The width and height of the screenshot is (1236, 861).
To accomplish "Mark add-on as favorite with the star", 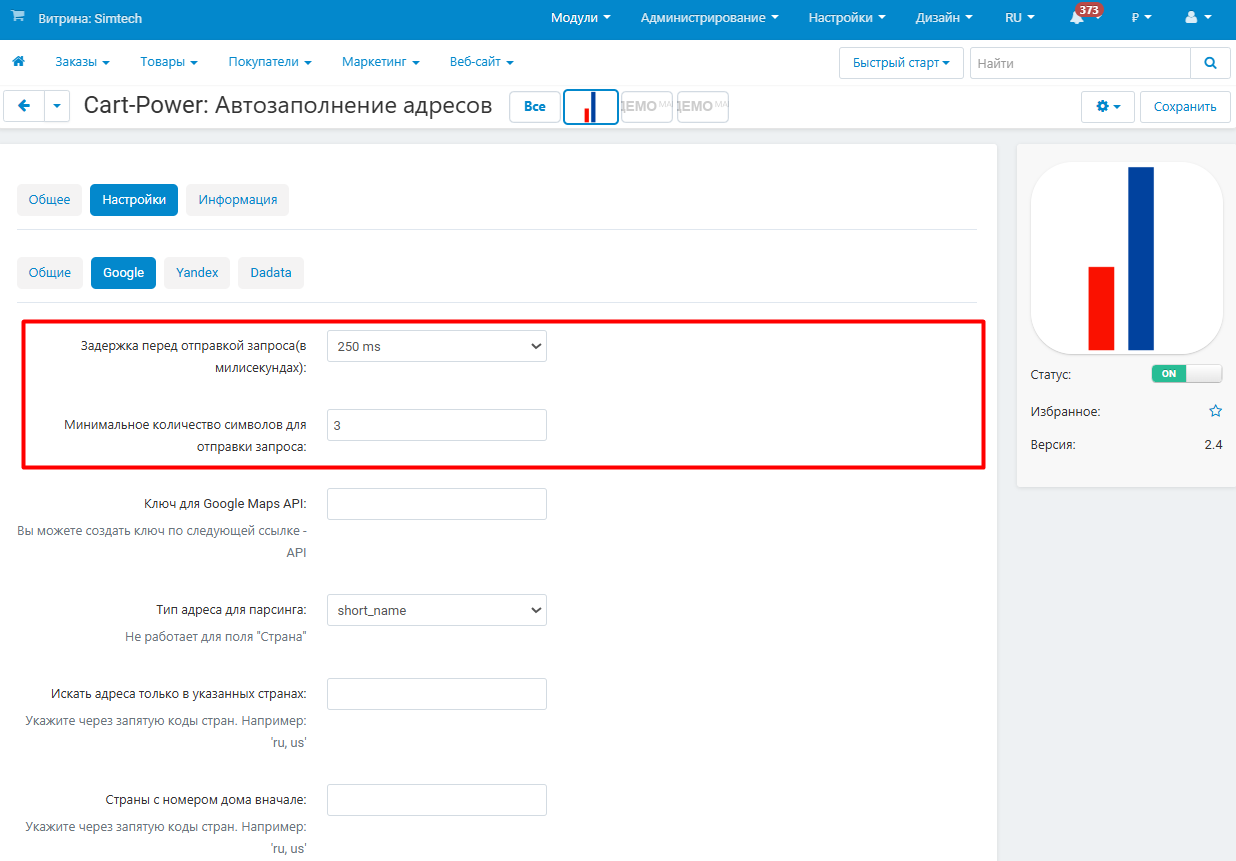I will (1215, 411).
